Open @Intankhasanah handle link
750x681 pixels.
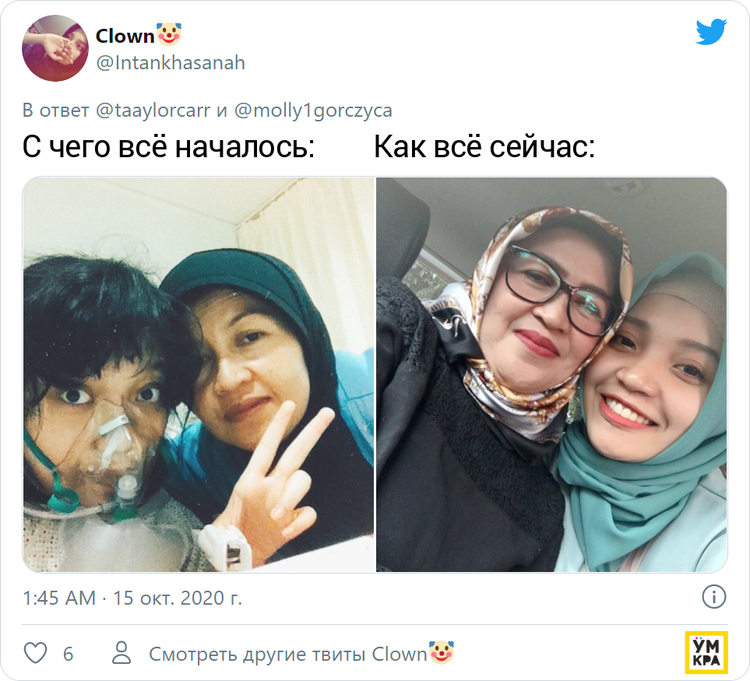(x=170, y=63)
